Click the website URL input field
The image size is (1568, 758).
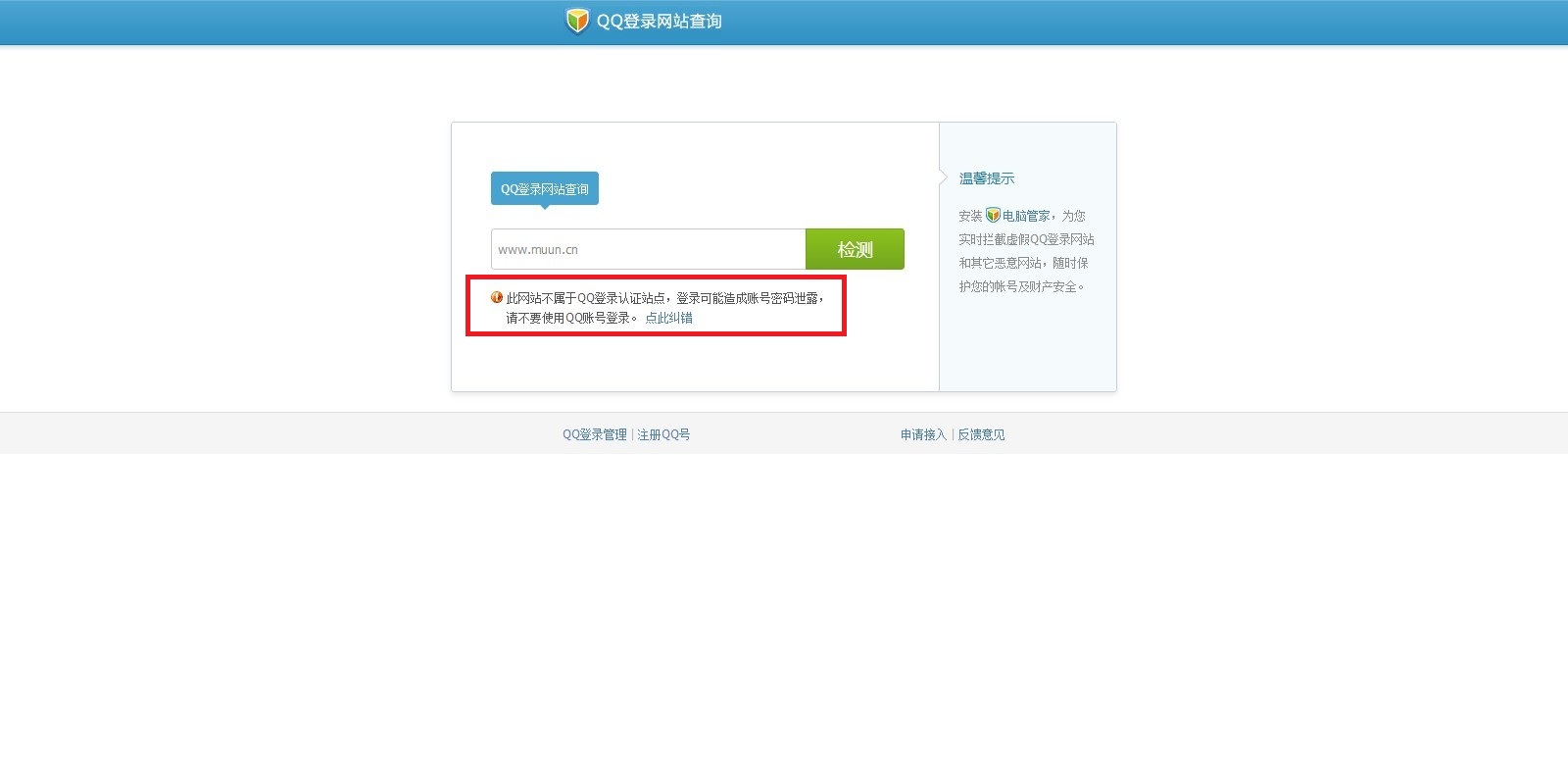click(648, 249)
